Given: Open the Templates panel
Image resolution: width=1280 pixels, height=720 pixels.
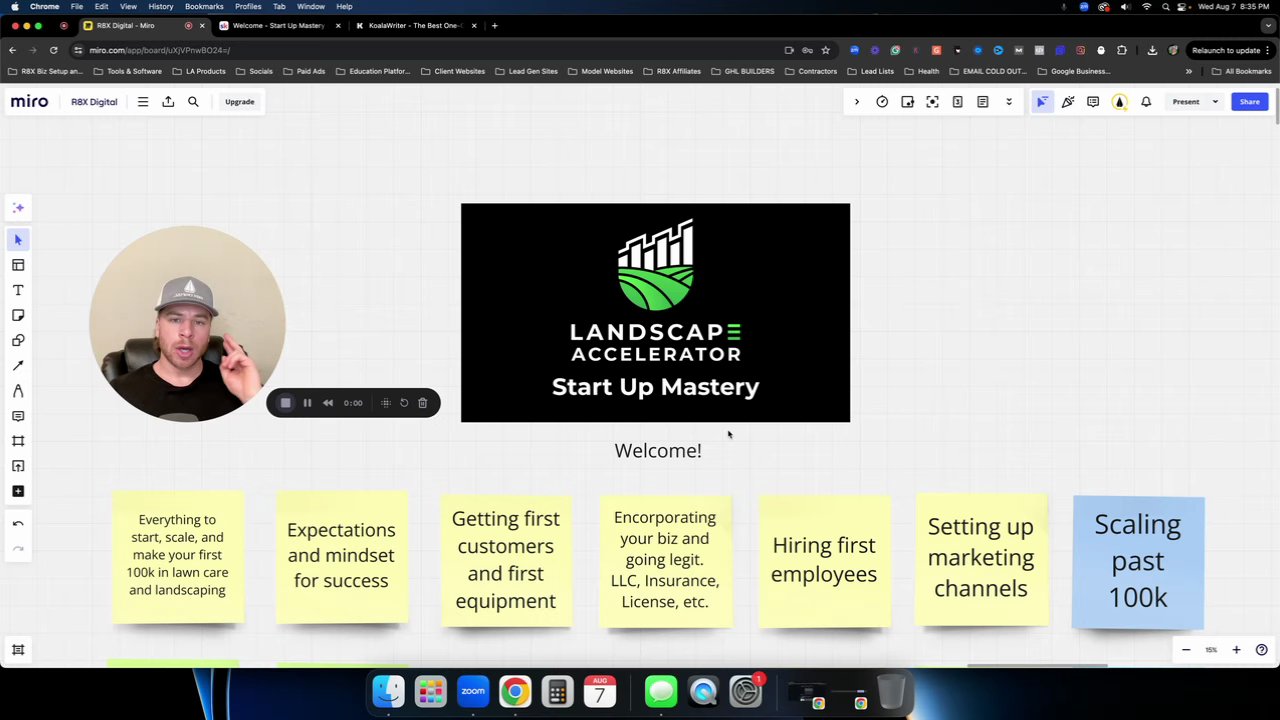Looking at the screenshot, I should click(17, 264).
